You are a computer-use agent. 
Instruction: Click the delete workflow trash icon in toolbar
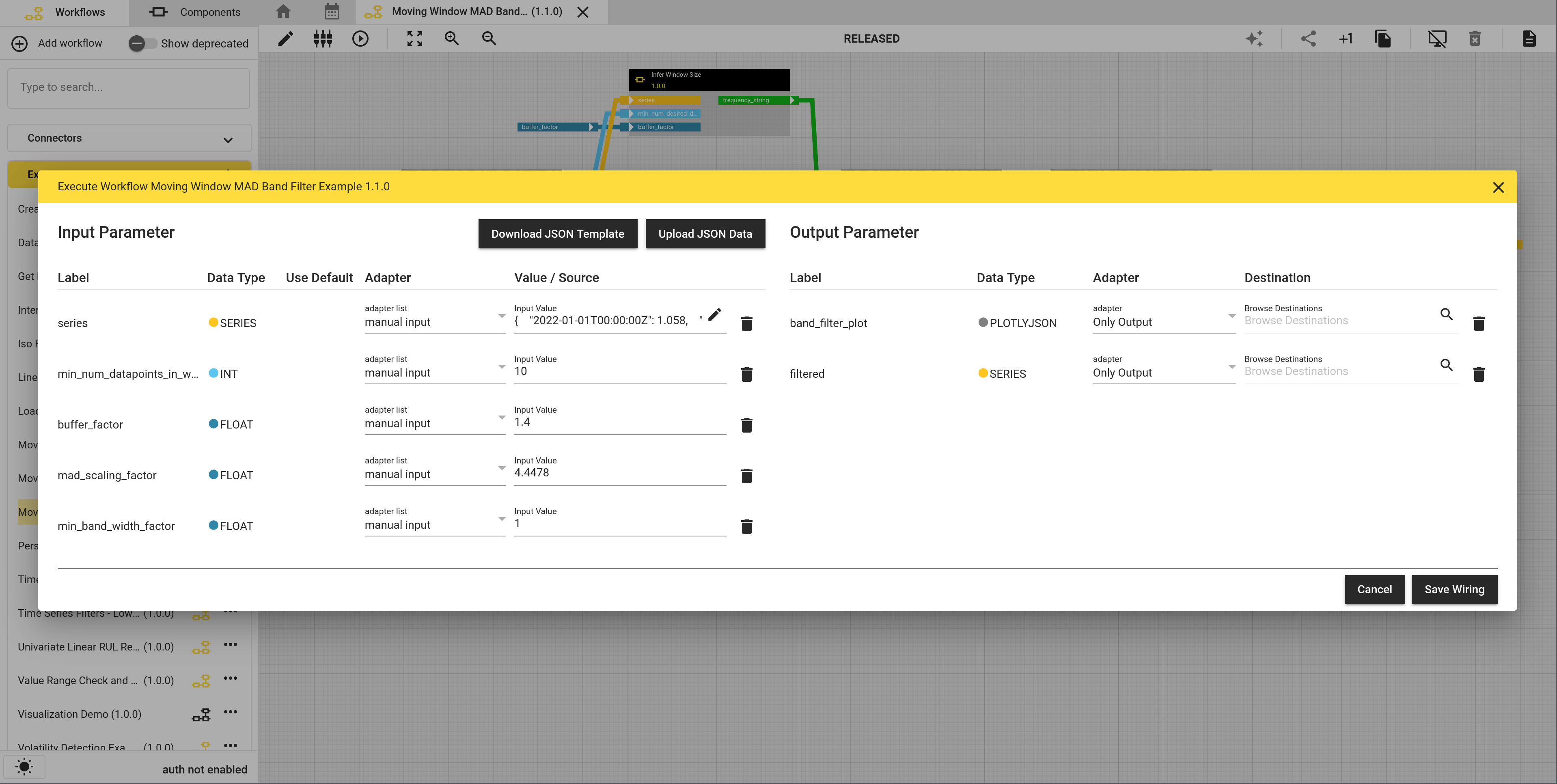coord(1475,39)
